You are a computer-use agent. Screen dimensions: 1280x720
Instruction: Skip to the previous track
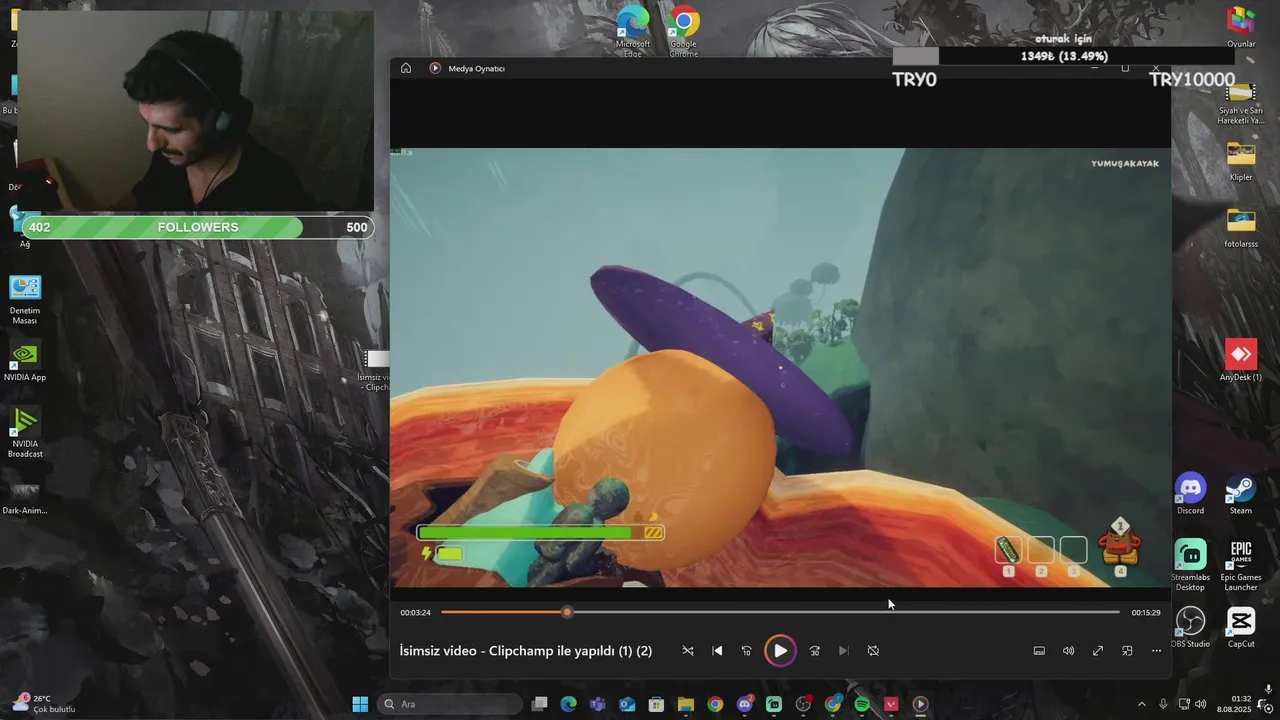[x=717, y=651]
